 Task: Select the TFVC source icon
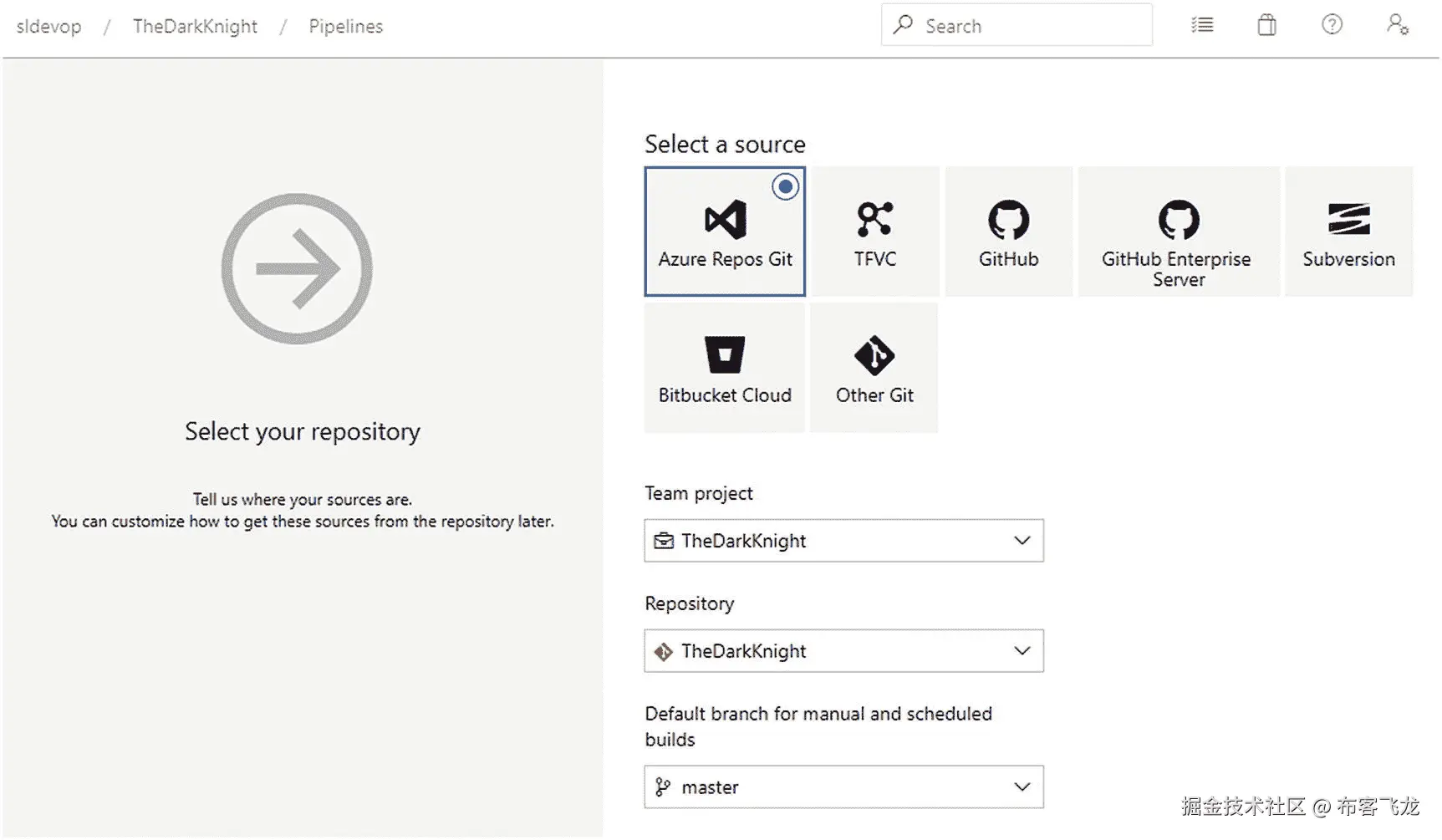coord(874,220)
